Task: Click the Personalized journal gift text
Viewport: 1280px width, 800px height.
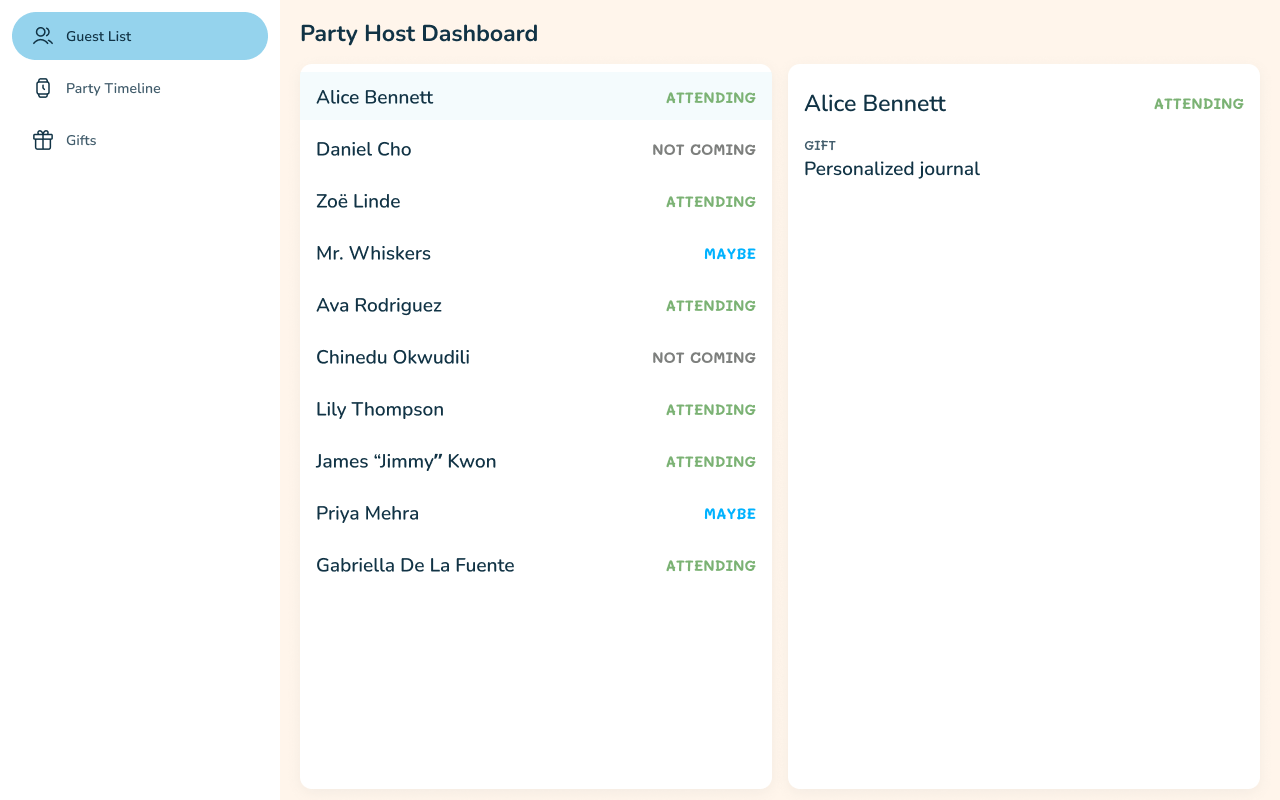Action: (892, 169)
